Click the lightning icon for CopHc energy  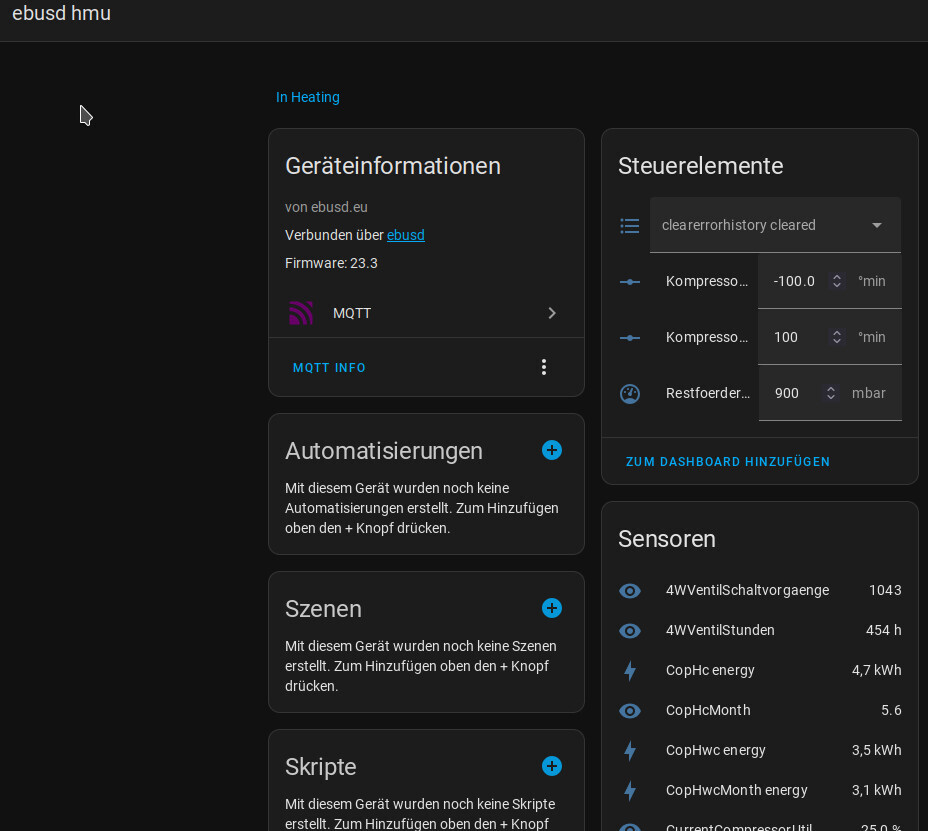click(630, 670)
